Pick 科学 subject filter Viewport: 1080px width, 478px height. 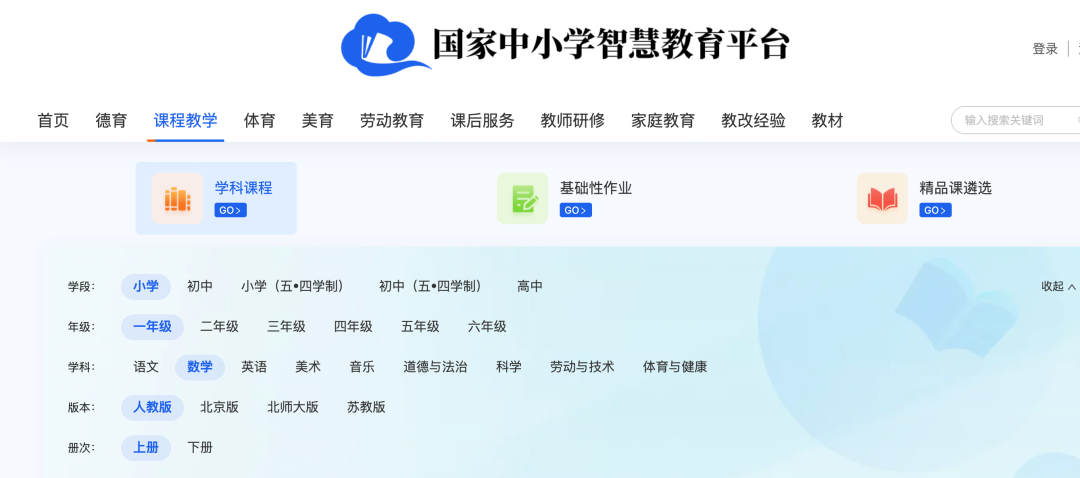point(509,367)
